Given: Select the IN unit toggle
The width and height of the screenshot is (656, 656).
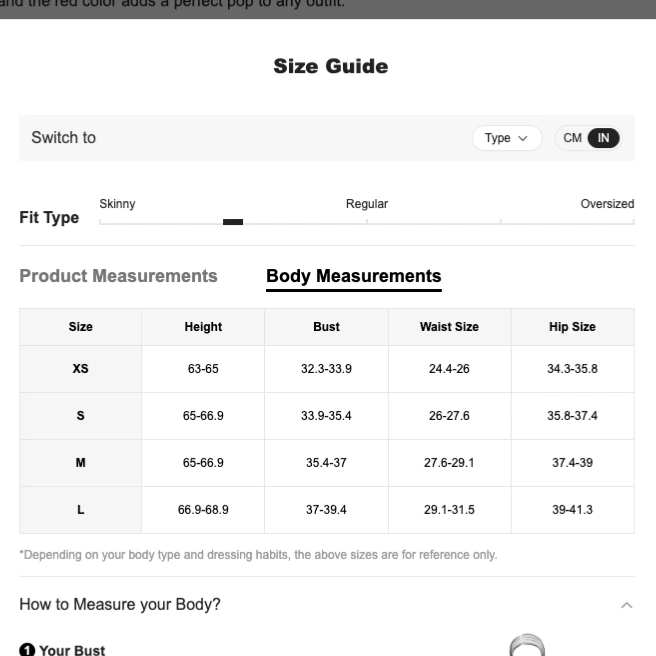Looking at the screenshot, I should 603,138.
